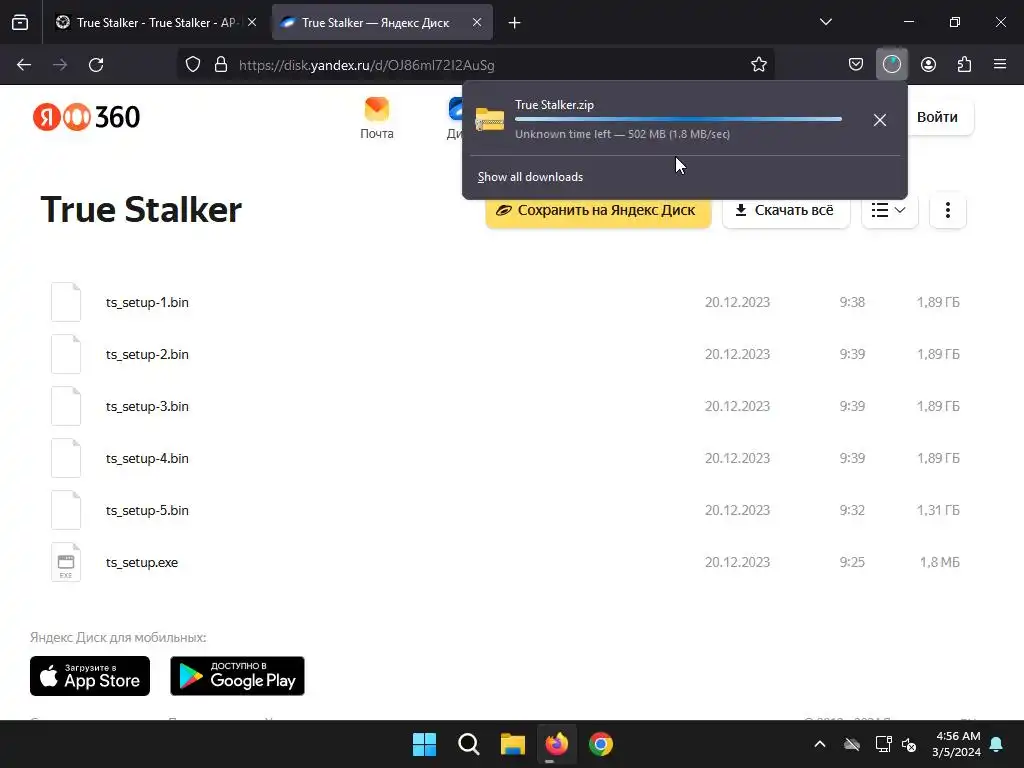Image resolution: width=1024 pixels, height=768 pixels.
Task: View site security padlock info
Action: coord(221,65)
